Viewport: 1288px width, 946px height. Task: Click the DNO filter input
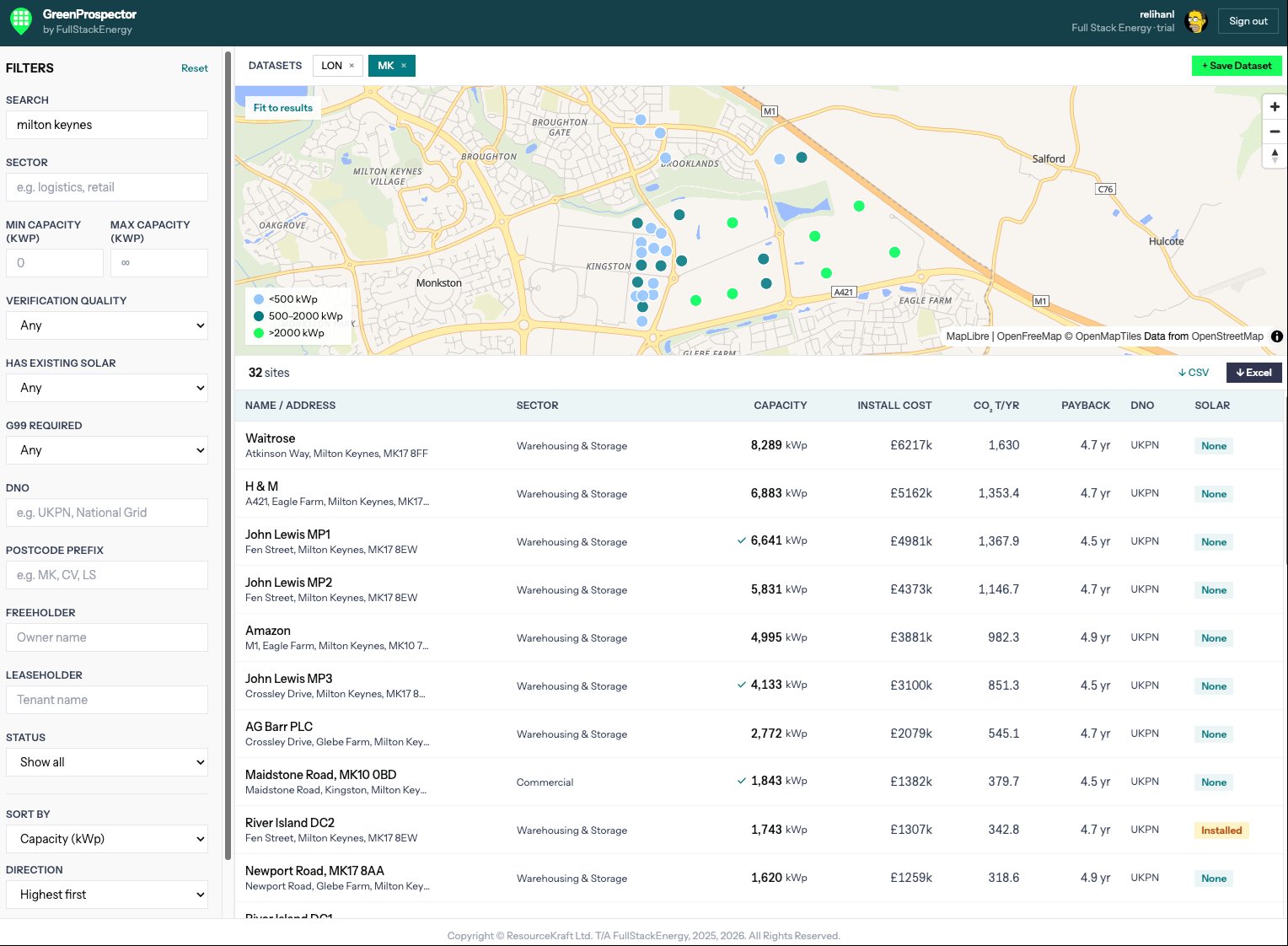(107, 513)
